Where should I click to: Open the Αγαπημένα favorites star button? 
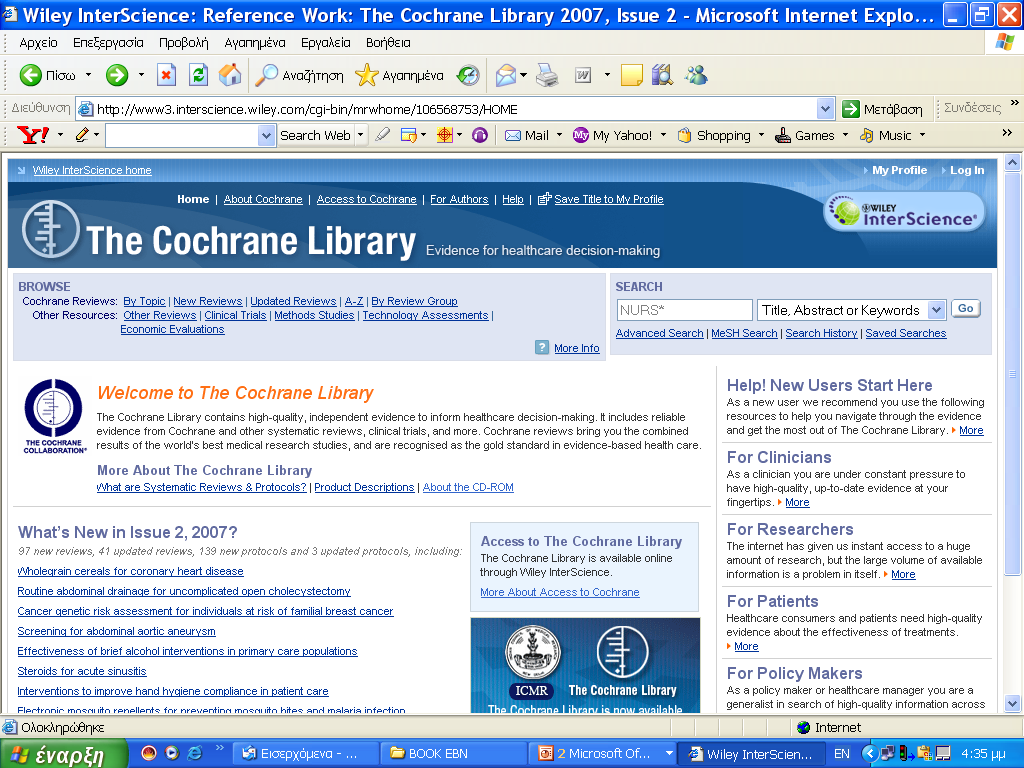pos(399,76)
